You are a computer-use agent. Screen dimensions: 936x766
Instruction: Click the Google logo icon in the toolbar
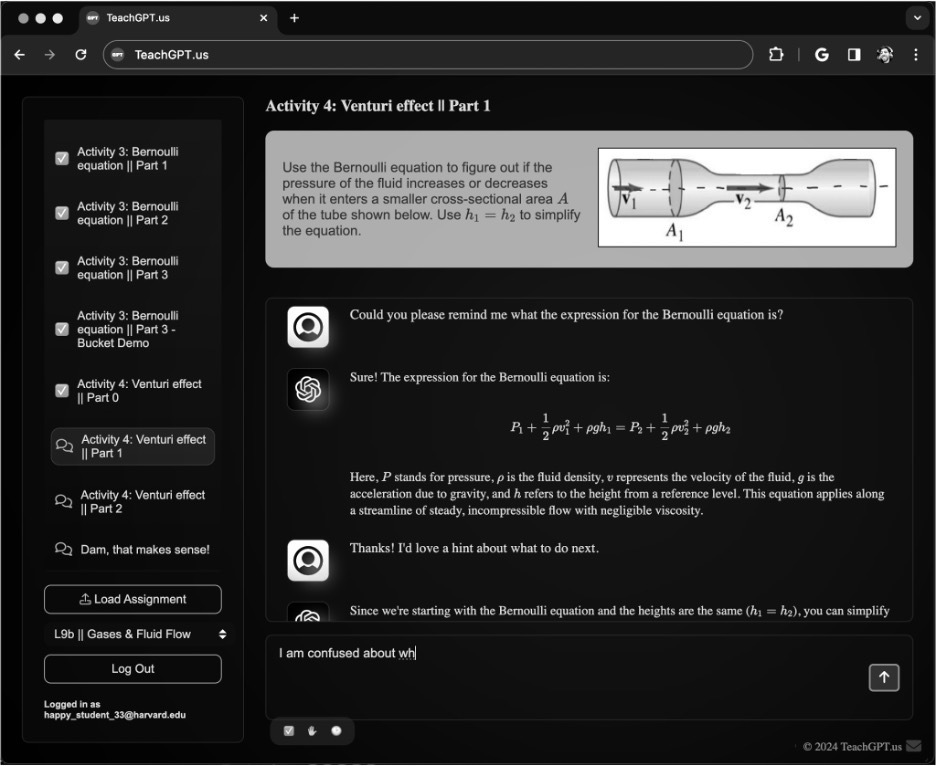822,55
